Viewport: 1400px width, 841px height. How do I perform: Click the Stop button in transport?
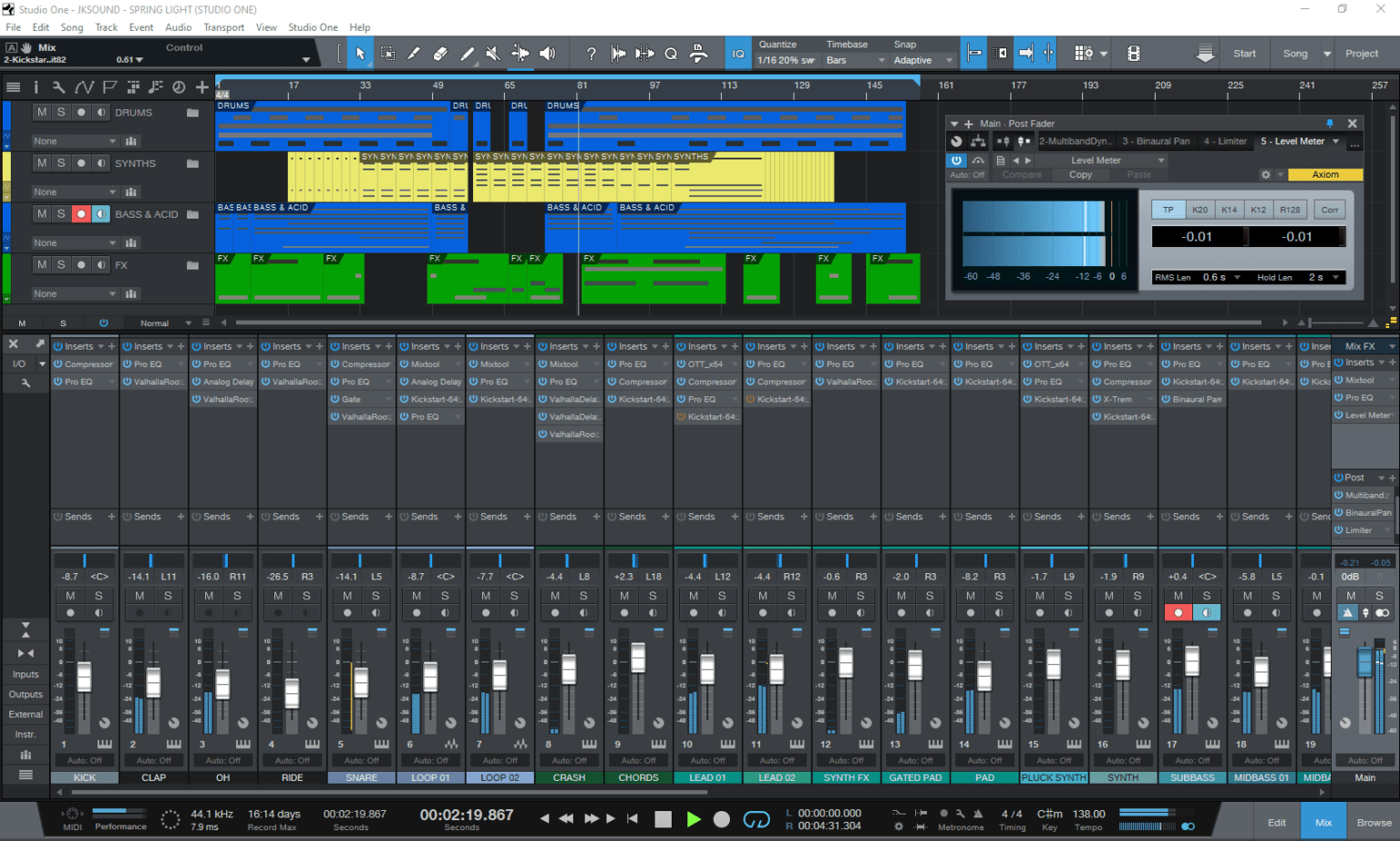coord(663,819)
